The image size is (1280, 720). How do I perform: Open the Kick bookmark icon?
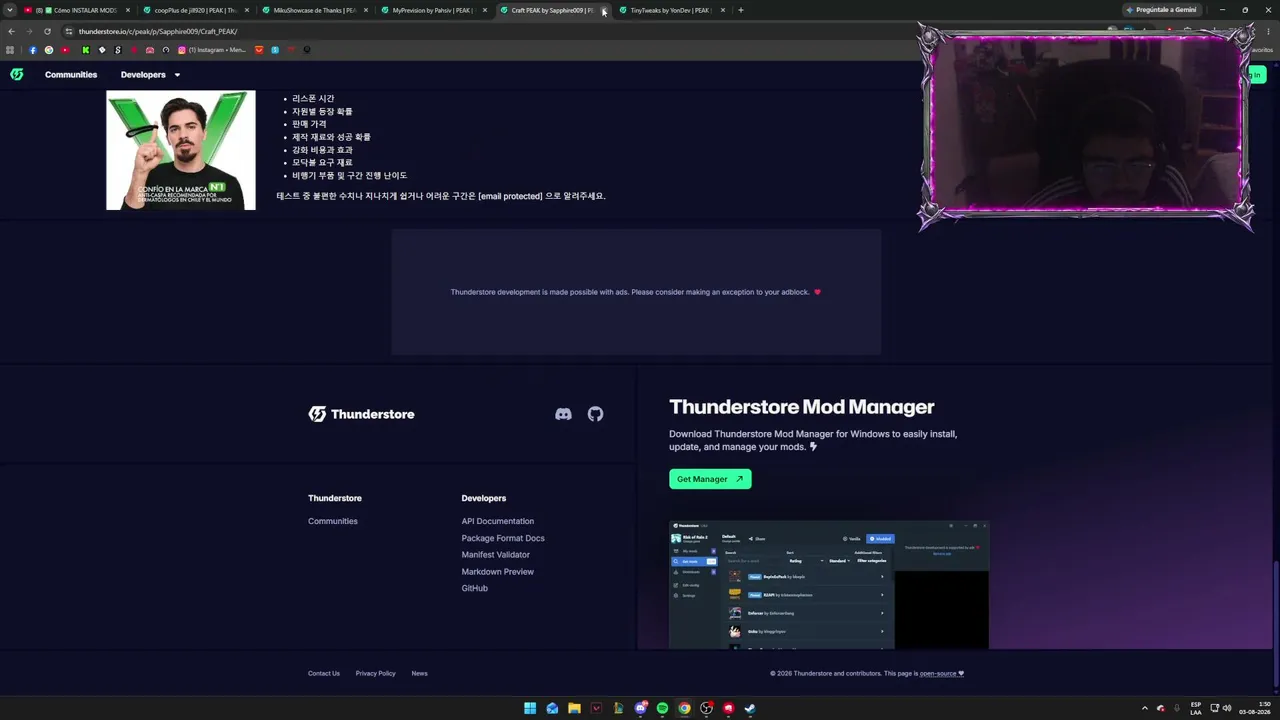[x=85, y=50]
